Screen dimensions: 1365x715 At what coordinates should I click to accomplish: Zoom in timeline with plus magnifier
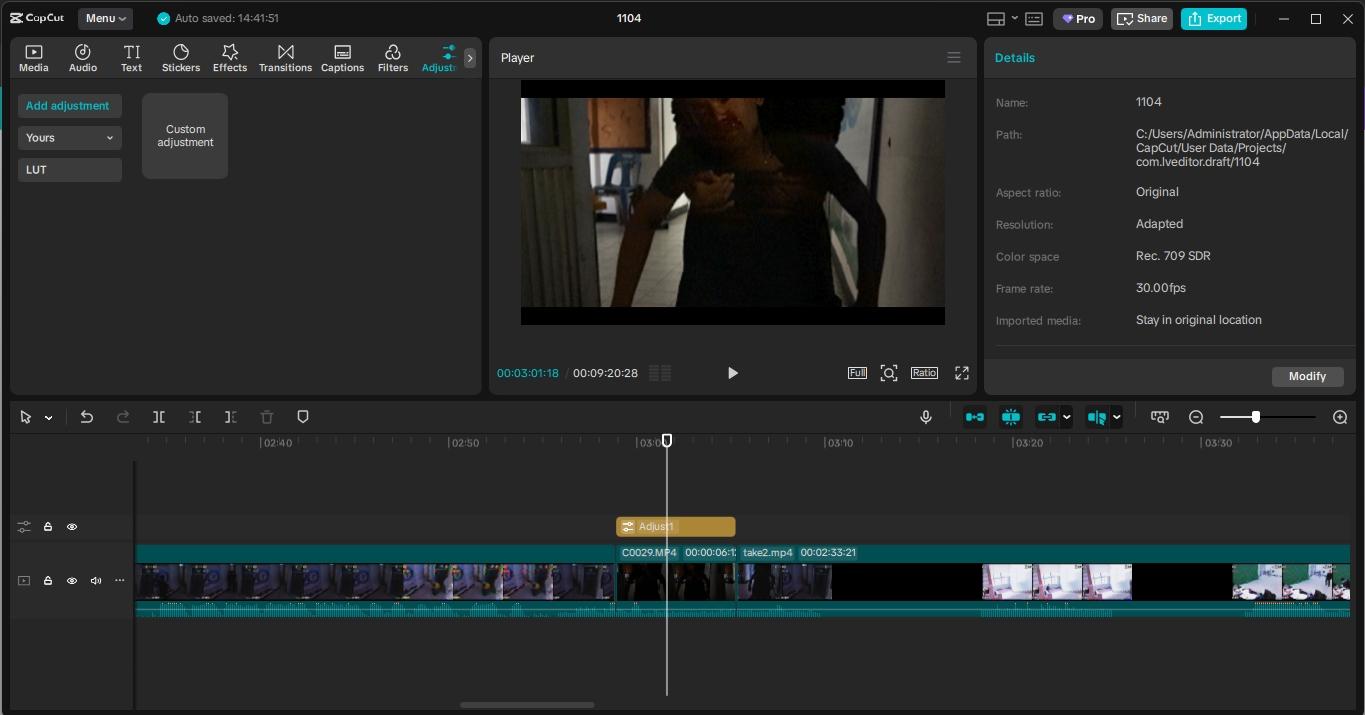[1340, 417]
